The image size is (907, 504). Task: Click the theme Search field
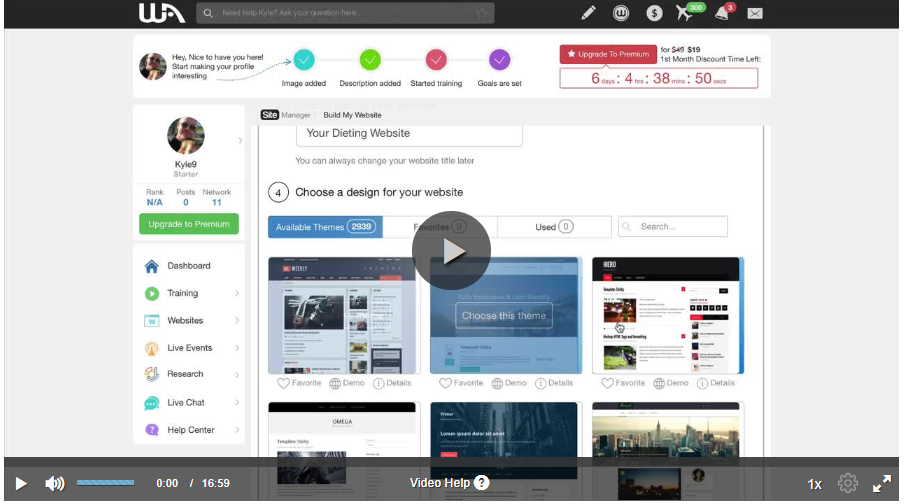673,227
